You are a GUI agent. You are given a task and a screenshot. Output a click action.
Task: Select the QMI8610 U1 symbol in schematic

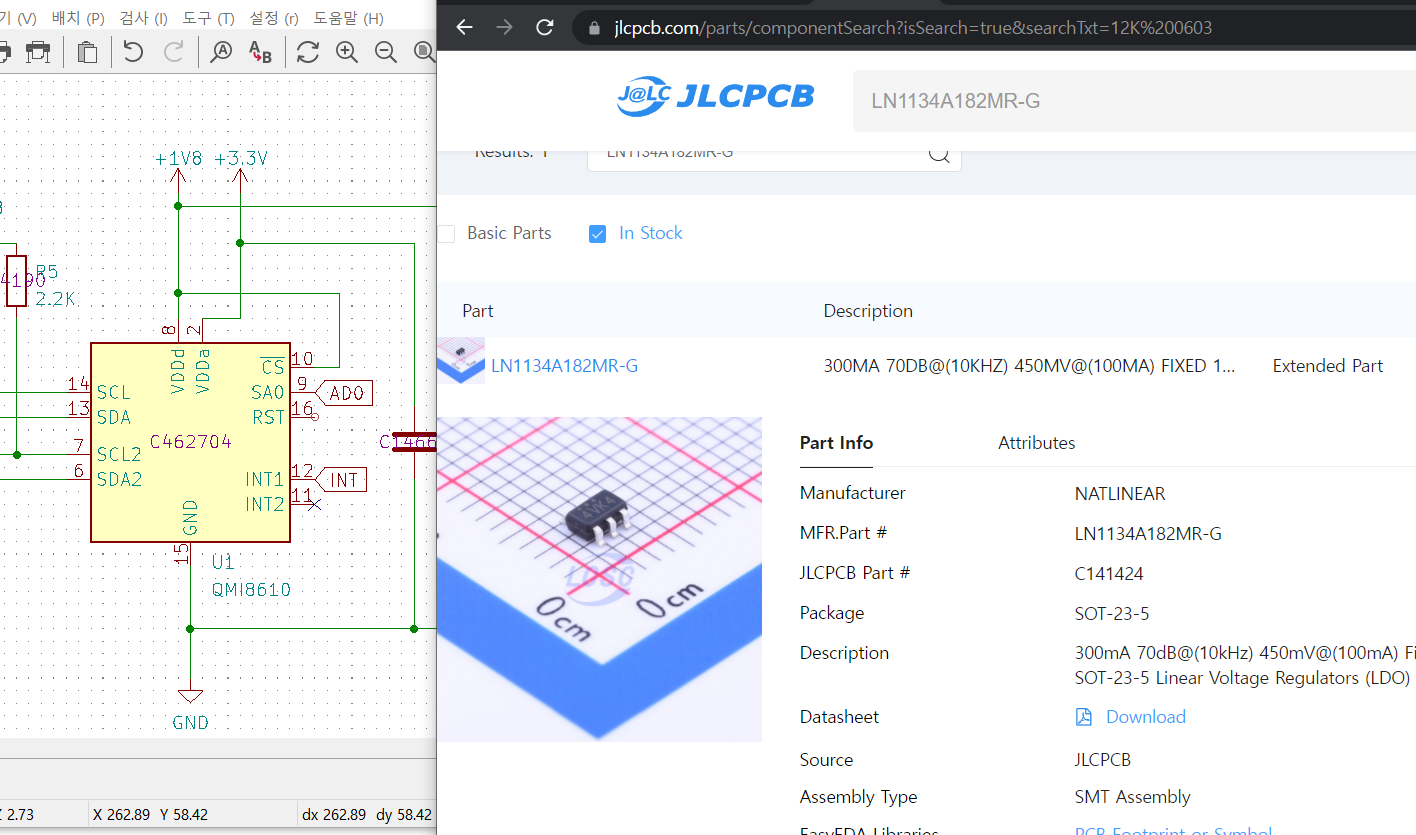pyautogui.click(x=190, y=443)
